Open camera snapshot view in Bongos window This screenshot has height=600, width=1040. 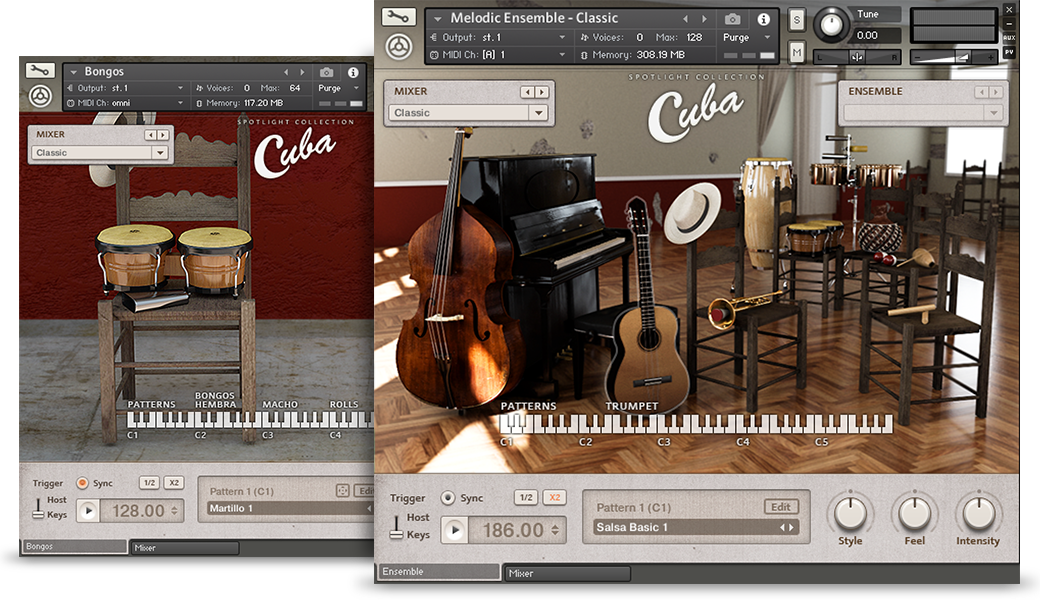point(326,72)
